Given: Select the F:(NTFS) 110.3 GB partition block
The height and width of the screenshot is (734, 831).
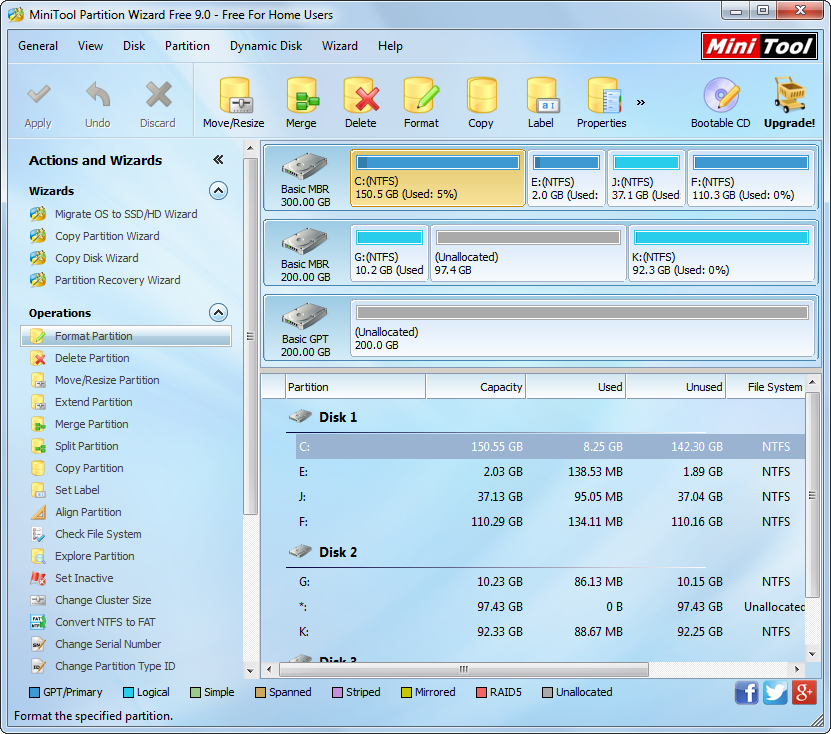Looking at the screenshot, I should (x=750, y=178).
